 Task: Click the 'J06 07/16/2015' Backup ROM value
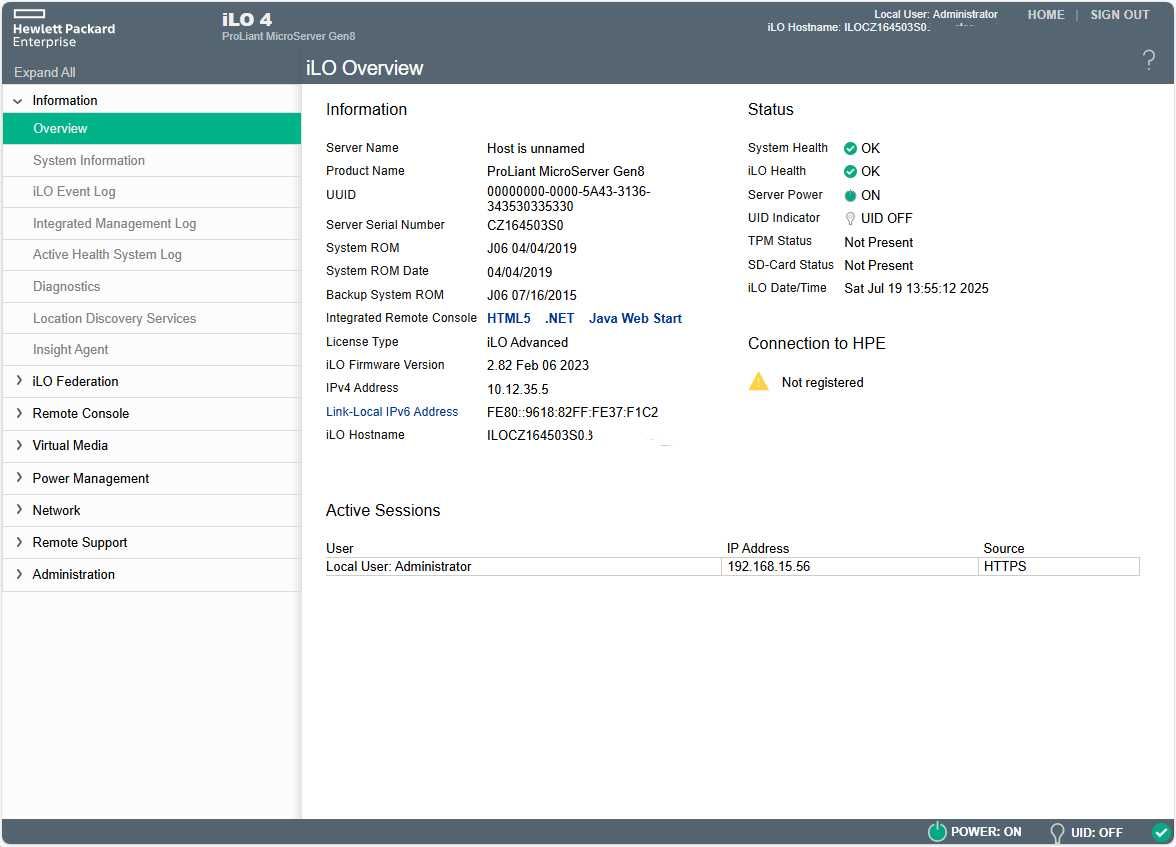[x=532, y=296]
